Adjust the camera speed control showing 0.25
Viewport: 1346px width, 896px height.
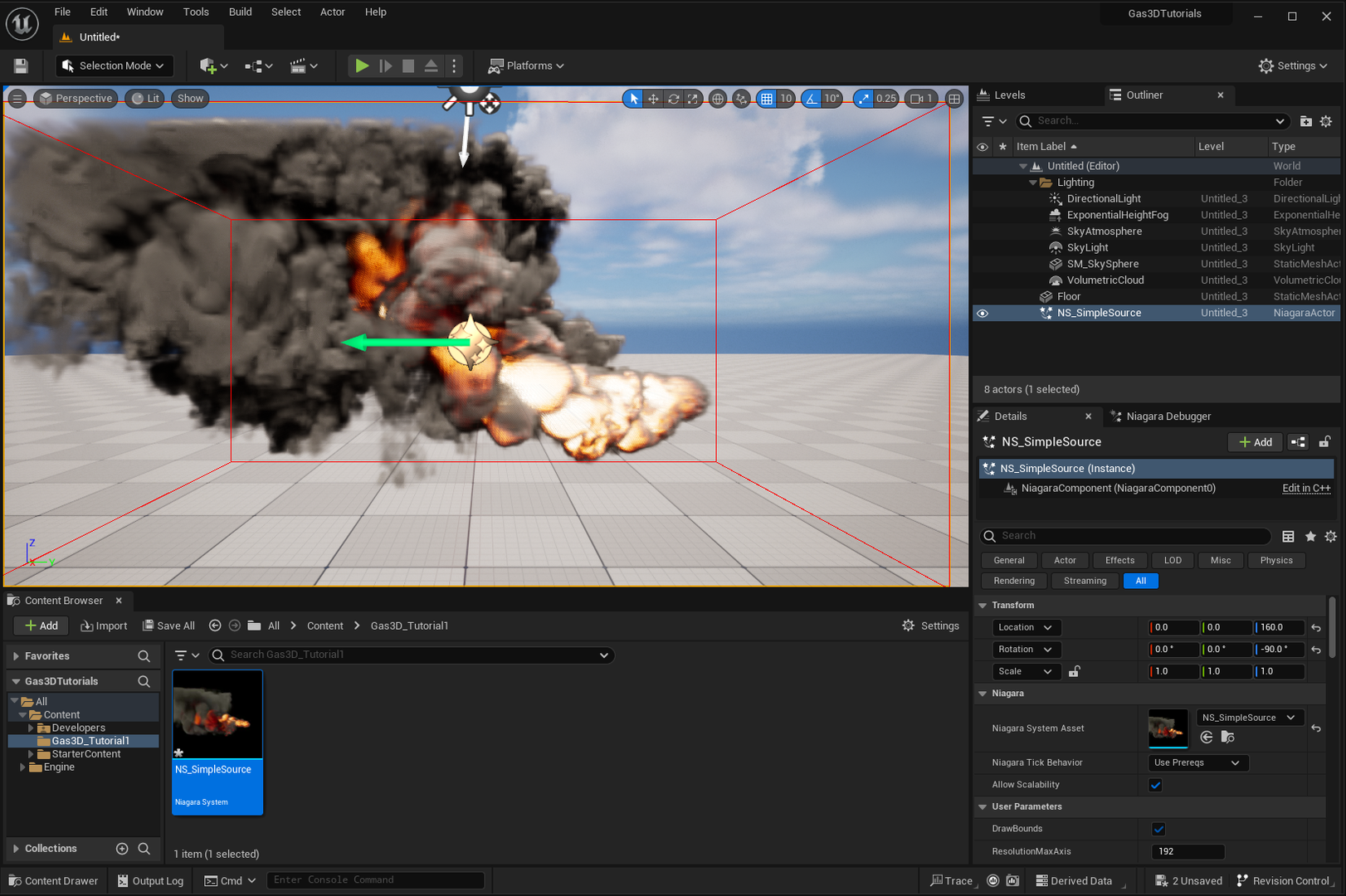pos(876,98)
